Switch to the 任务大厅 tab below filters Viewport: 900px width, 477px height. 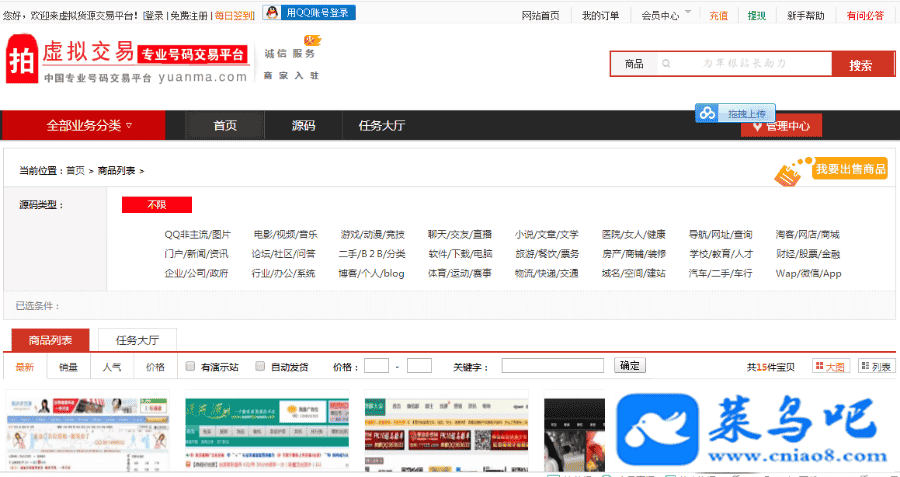145,340
